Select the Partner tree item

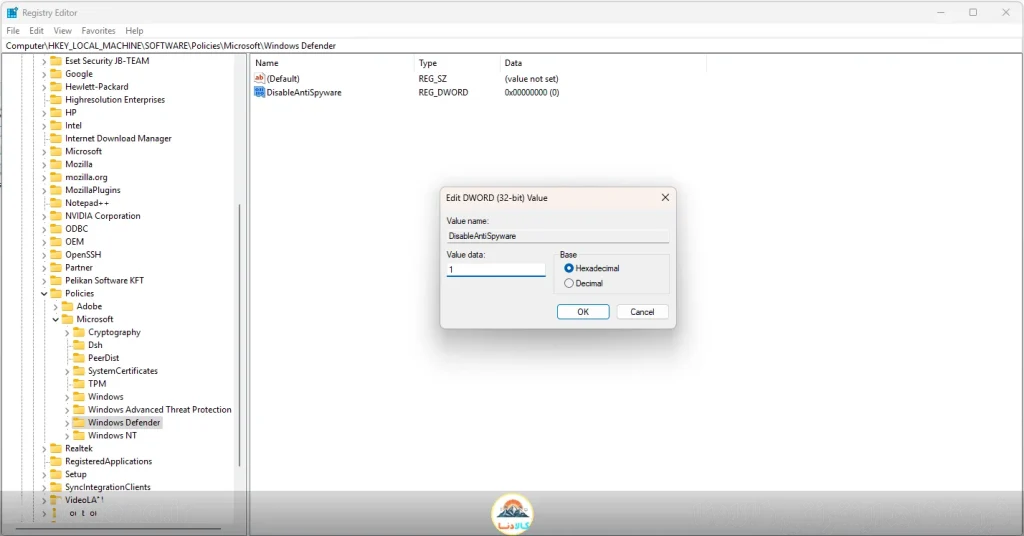(x=79, y=268)
